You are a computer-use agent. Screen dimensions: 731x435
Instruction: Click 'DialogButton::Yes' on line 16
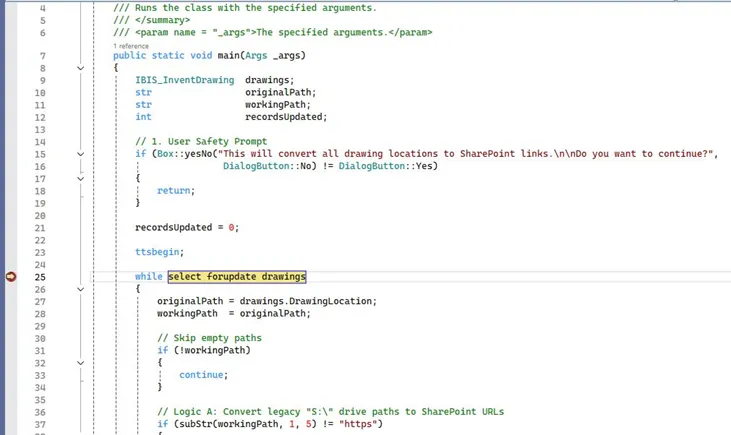[385, 166]
